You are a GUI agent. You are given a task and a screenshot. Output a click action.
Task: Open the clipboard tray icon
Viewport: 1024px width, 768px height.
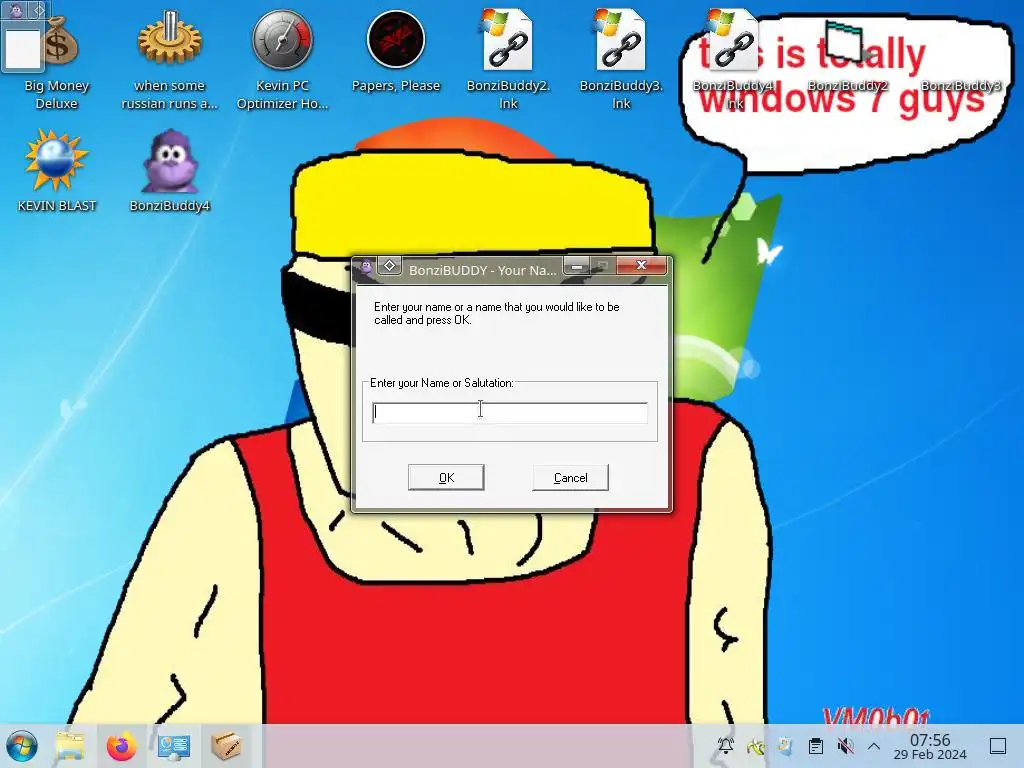coord(816,746)
